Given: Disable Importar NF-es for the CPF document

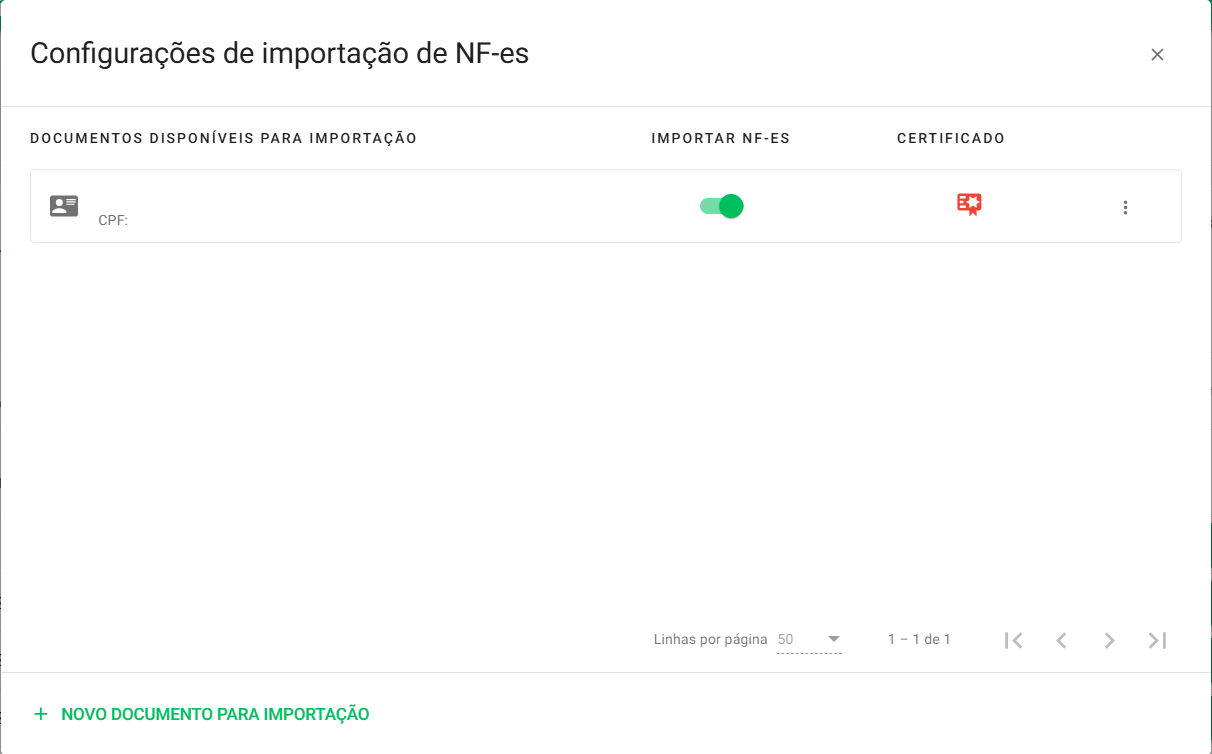Looking at the screenshot, I should (720, 205).
